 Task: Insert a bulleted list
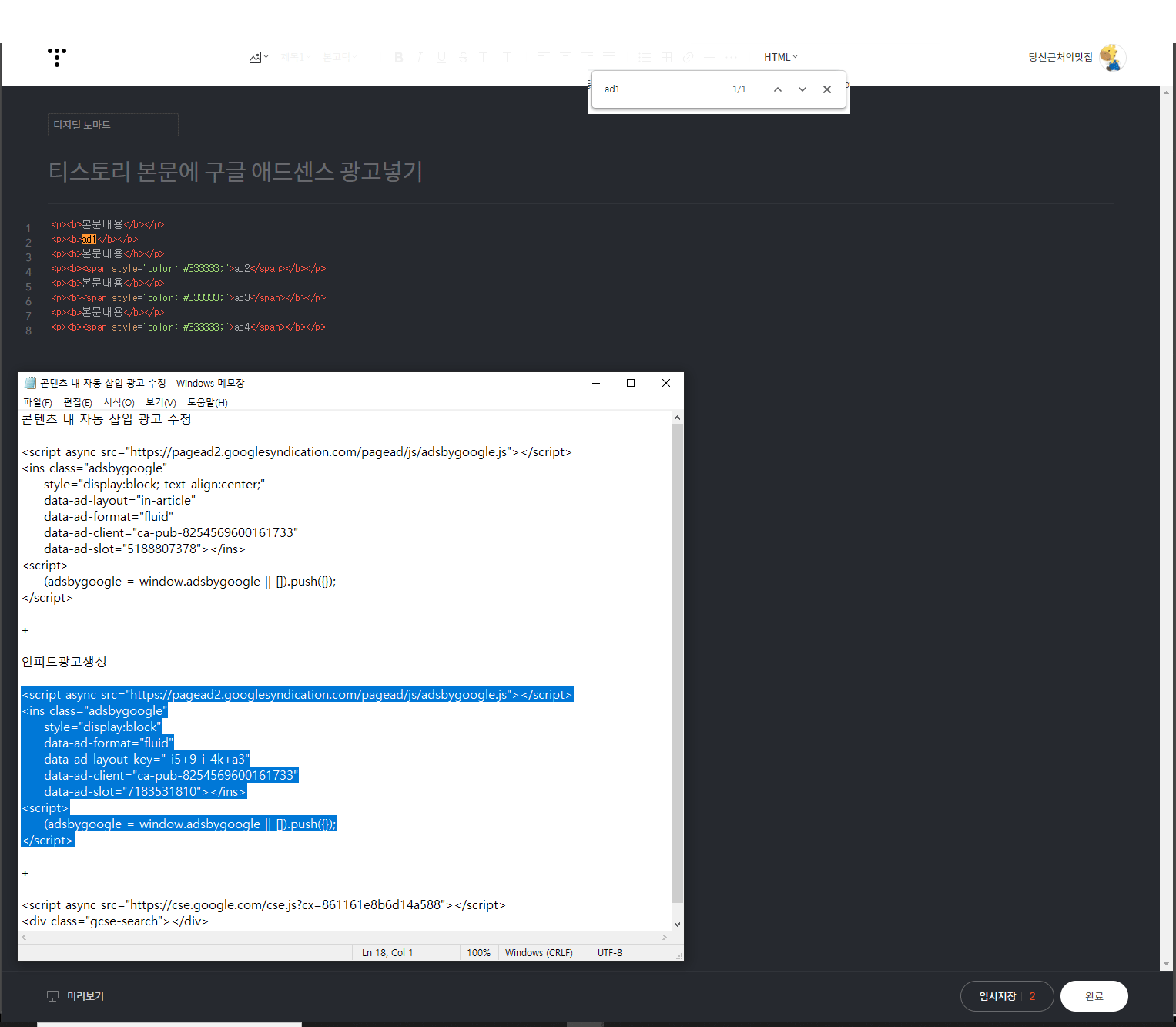pyautogui.click(x=645, y=57)
